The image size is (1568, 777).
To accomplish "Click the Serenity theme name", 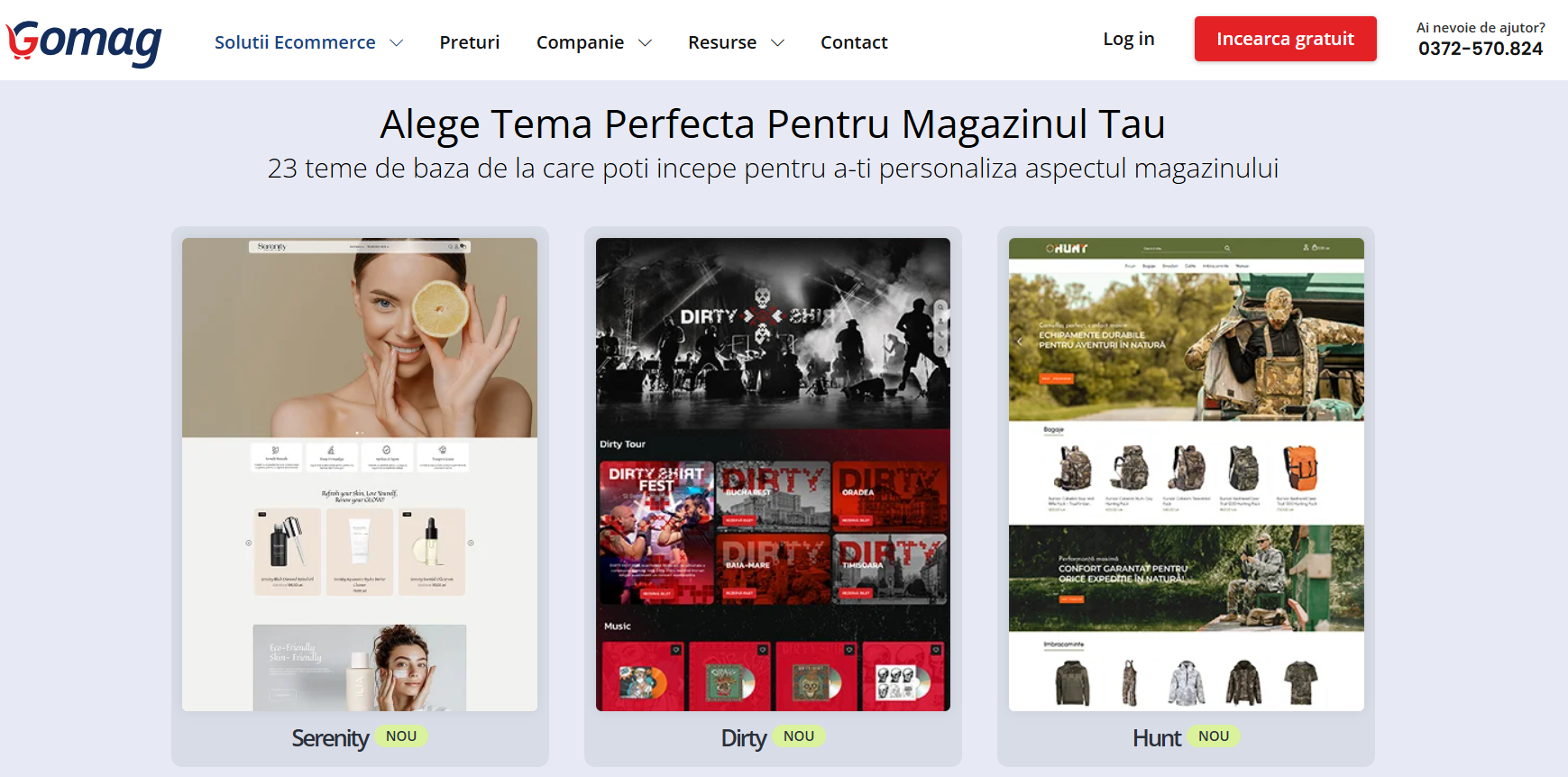I will 330,738.
